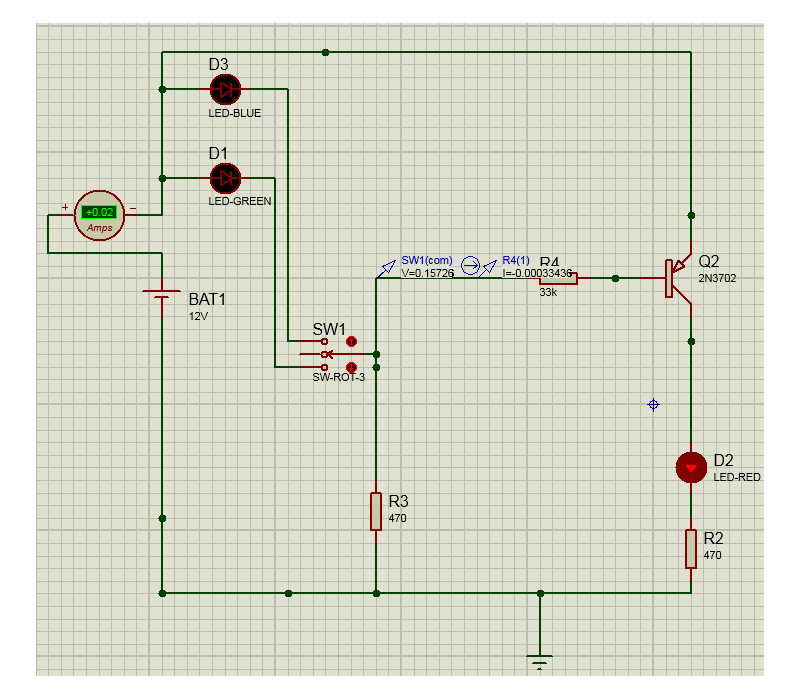Click the 12V battery value label

[201, 316]
